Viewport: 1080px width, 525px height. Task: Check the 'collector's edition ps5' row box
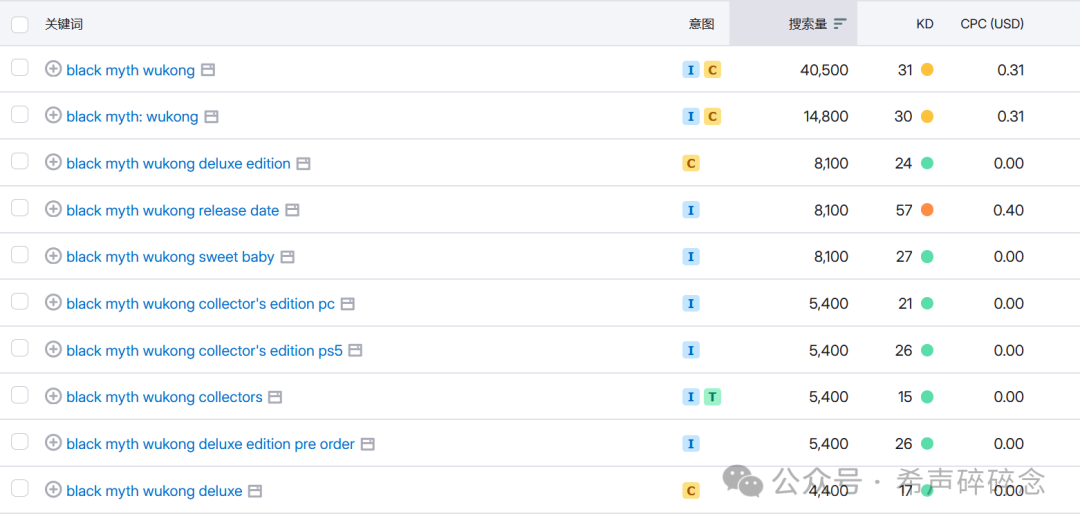(20, 348)
